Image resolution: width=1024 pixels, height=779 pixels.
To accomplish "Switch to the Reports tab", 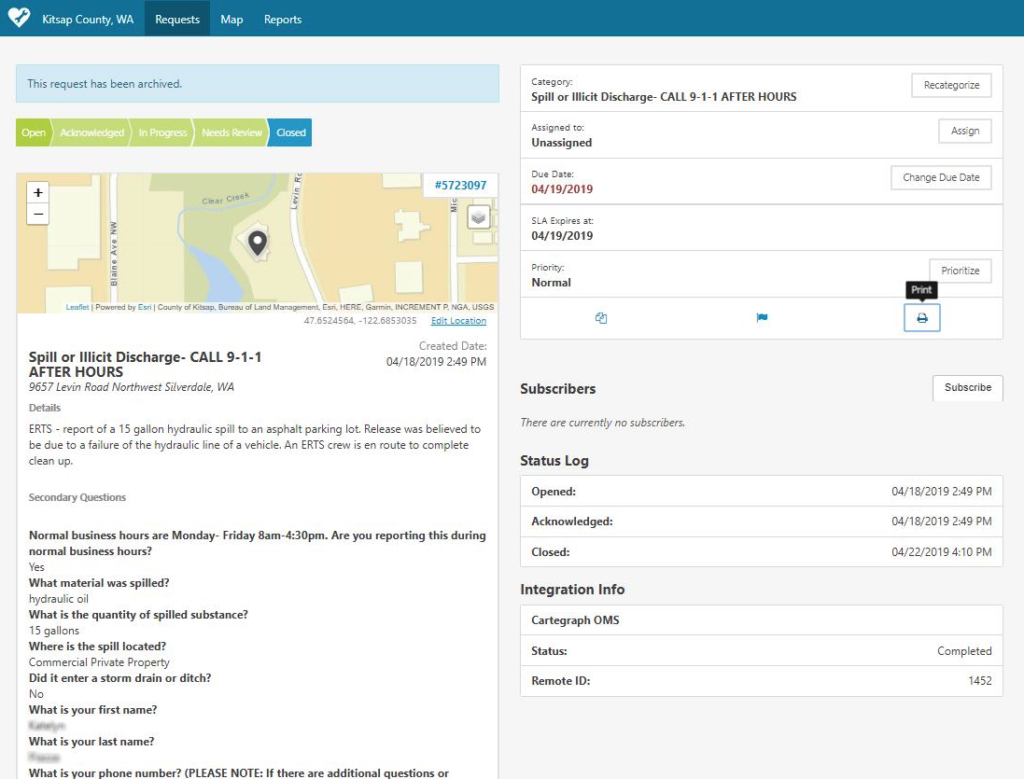I will point(282,18).
